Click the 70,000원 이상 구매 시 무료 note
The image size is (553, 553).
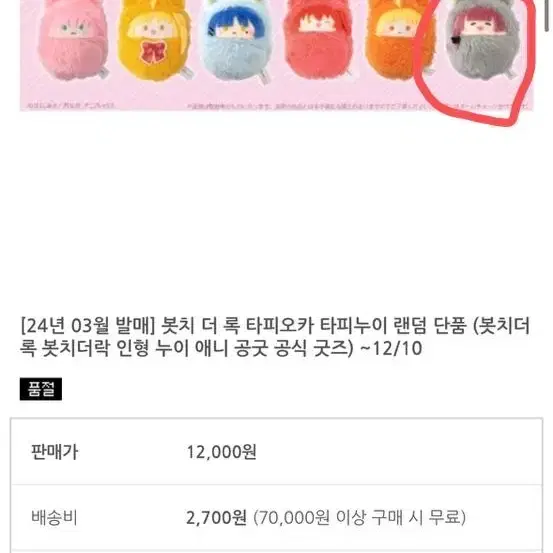tap(360, 518)
